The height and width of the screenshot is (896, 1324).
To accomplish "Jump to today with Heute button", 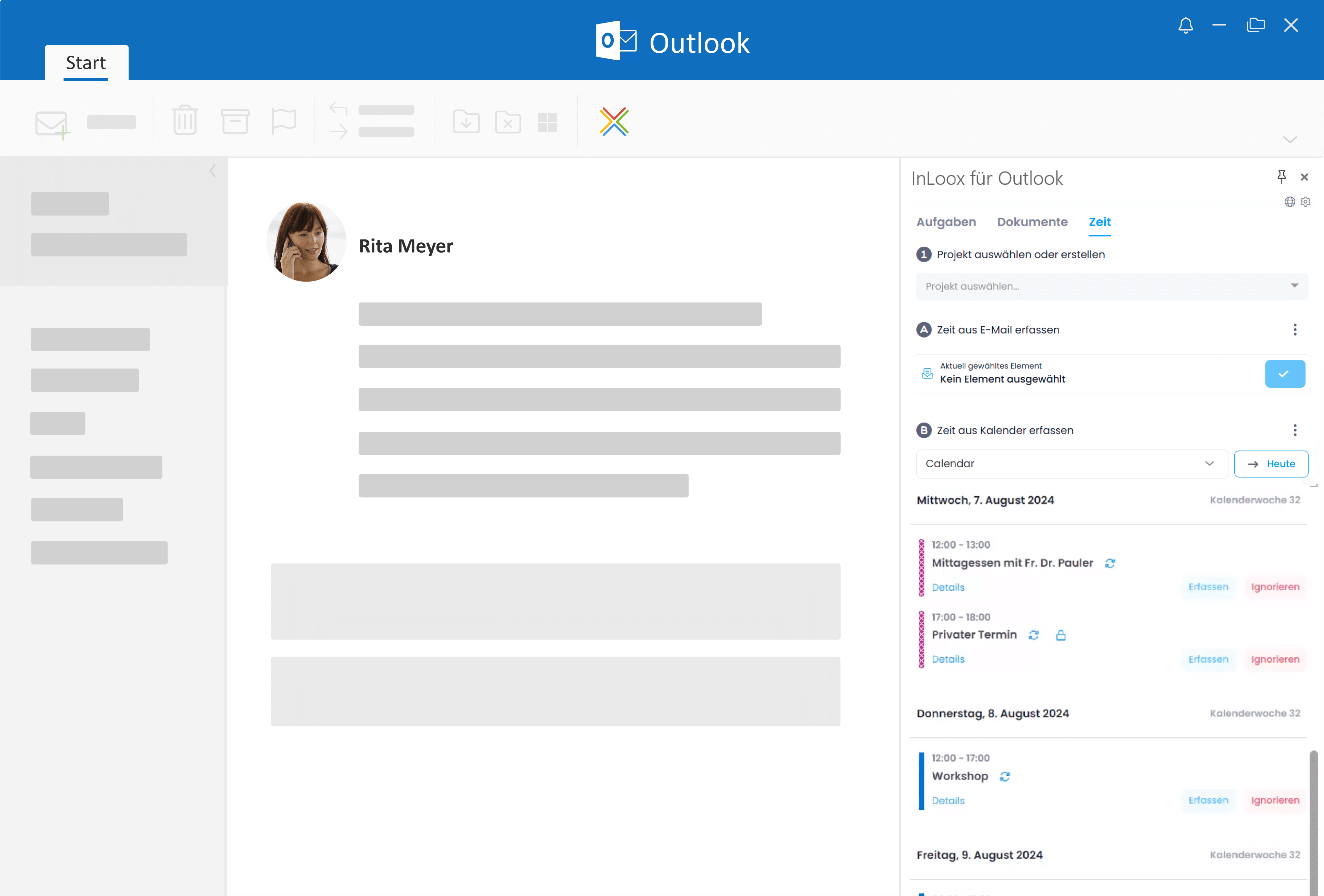I will coord(1271,464).
